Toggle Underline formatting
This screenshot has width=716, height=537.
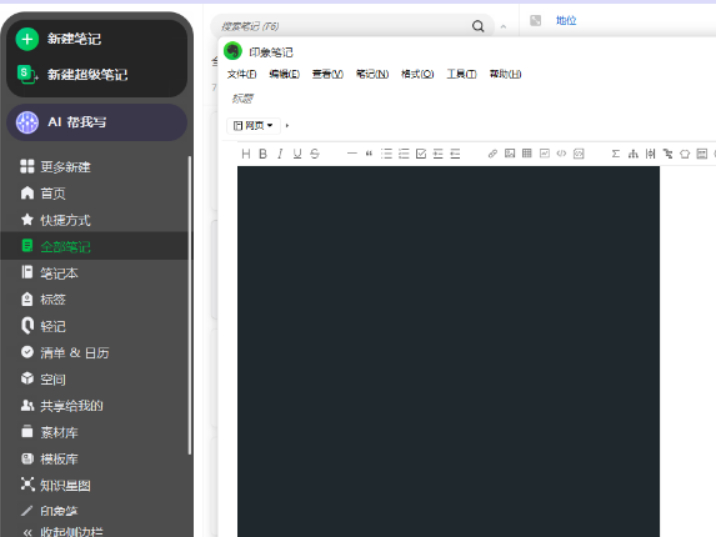tap(297, 154)
